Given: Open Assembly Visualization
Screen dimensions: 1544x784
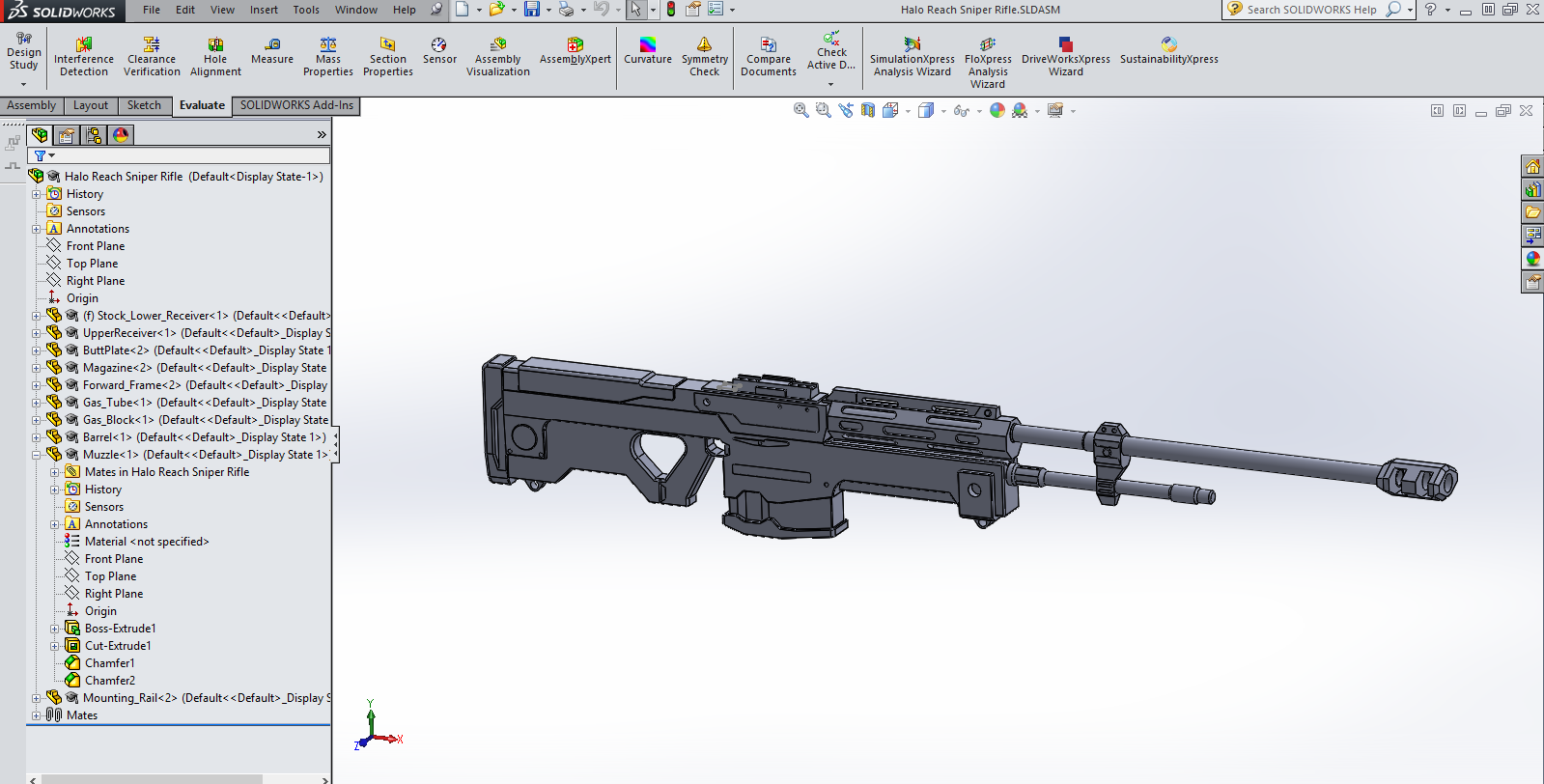Looking at the screenshot, I should pyautogui.click(x=498, y=57).
